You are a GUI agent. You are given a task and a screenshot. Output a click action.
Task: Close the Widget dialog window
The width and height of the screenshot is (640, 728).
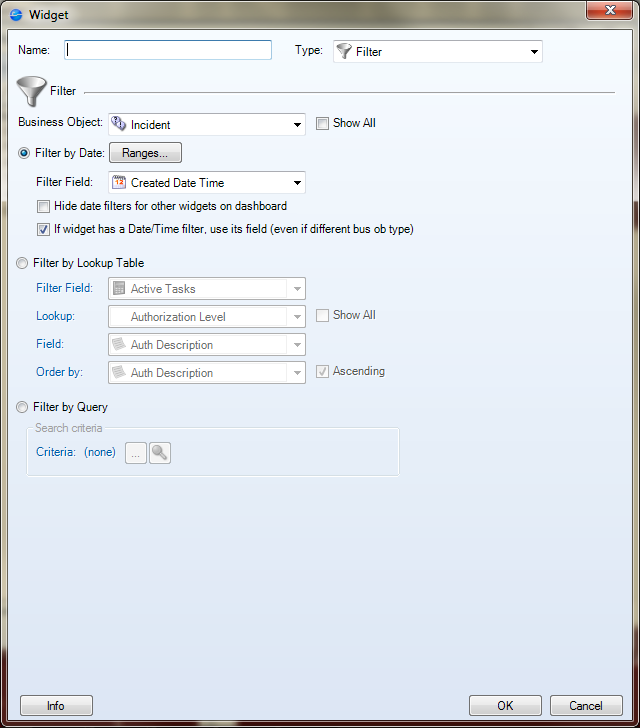coord(610,10)
